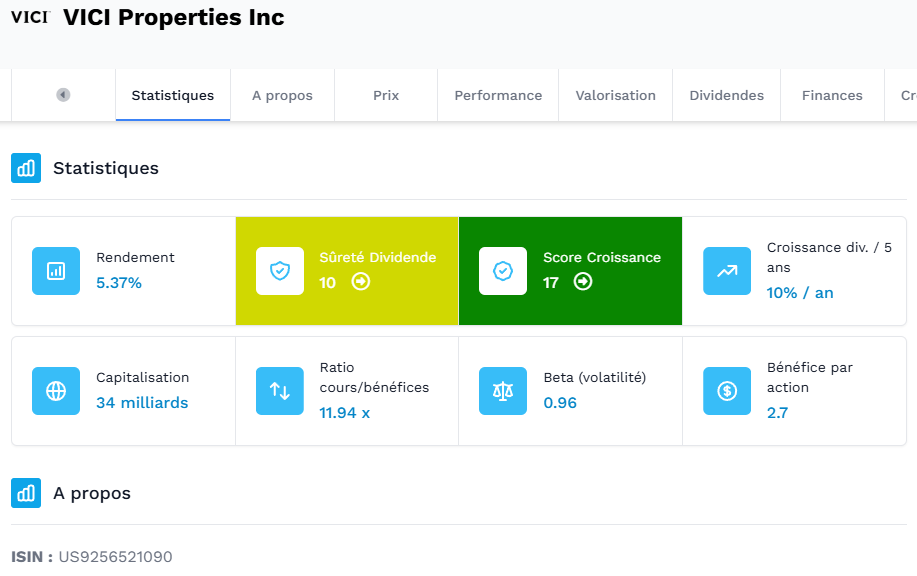Click the Sûreté Dividende label
917x576 pixels.
[378, 257]
